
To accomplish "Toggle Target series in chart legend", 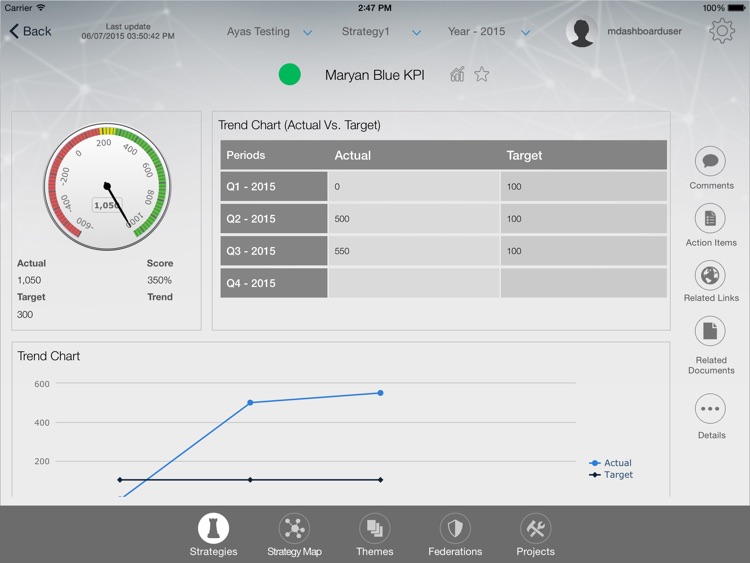I will pos(611,475).
